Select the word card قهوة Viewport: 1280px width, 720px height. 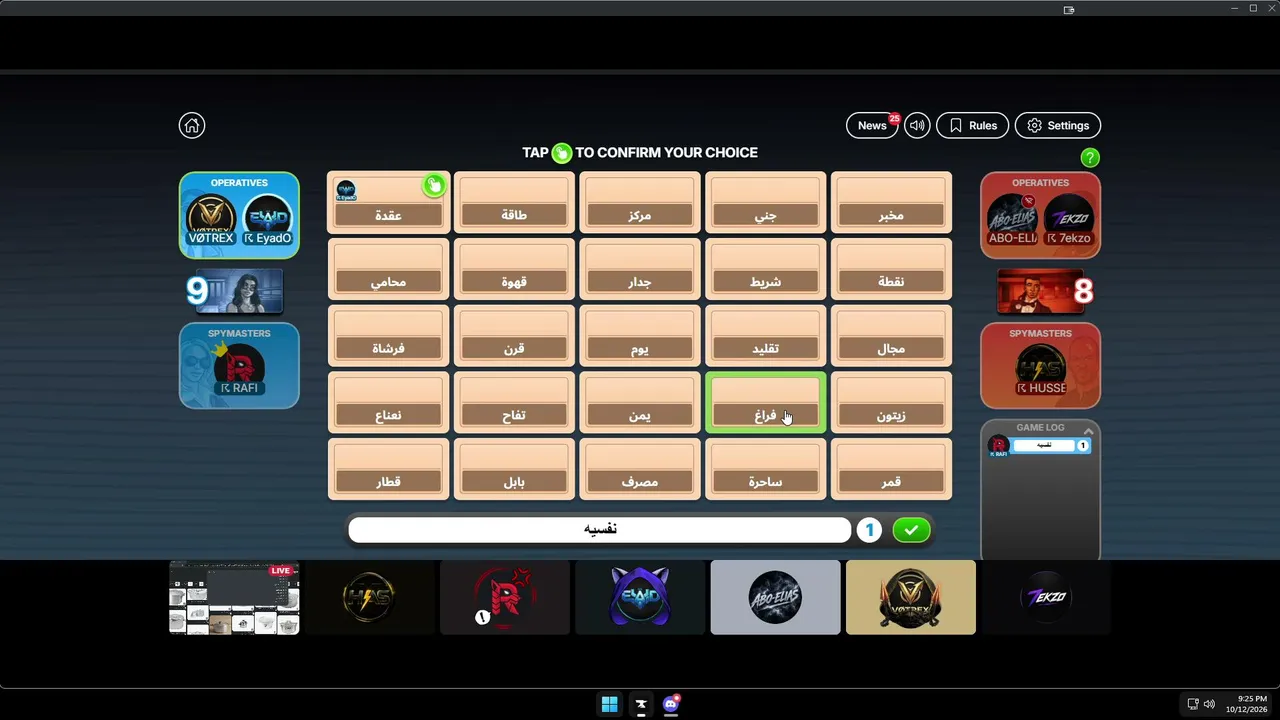[514, 269]
